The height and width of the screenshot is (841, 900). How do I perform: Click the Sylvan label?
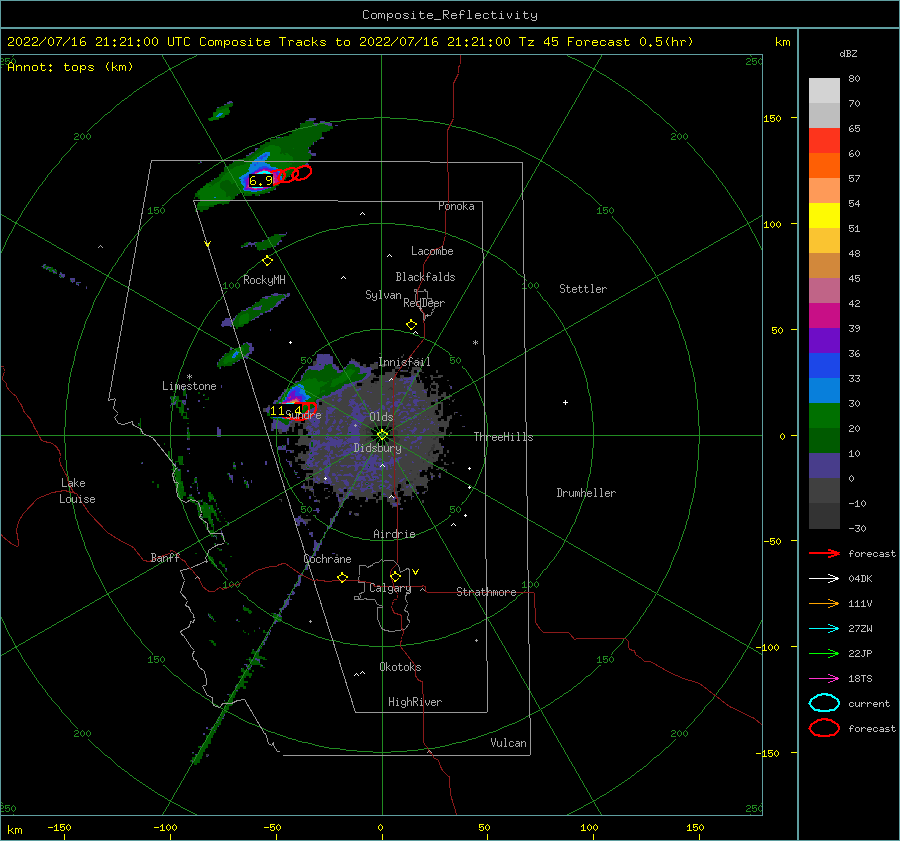[383, 295]
